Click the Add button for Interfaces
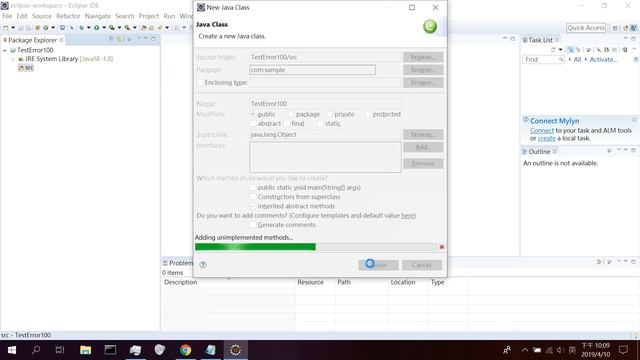Screen dimensions: 640x360 coord(423,147)
